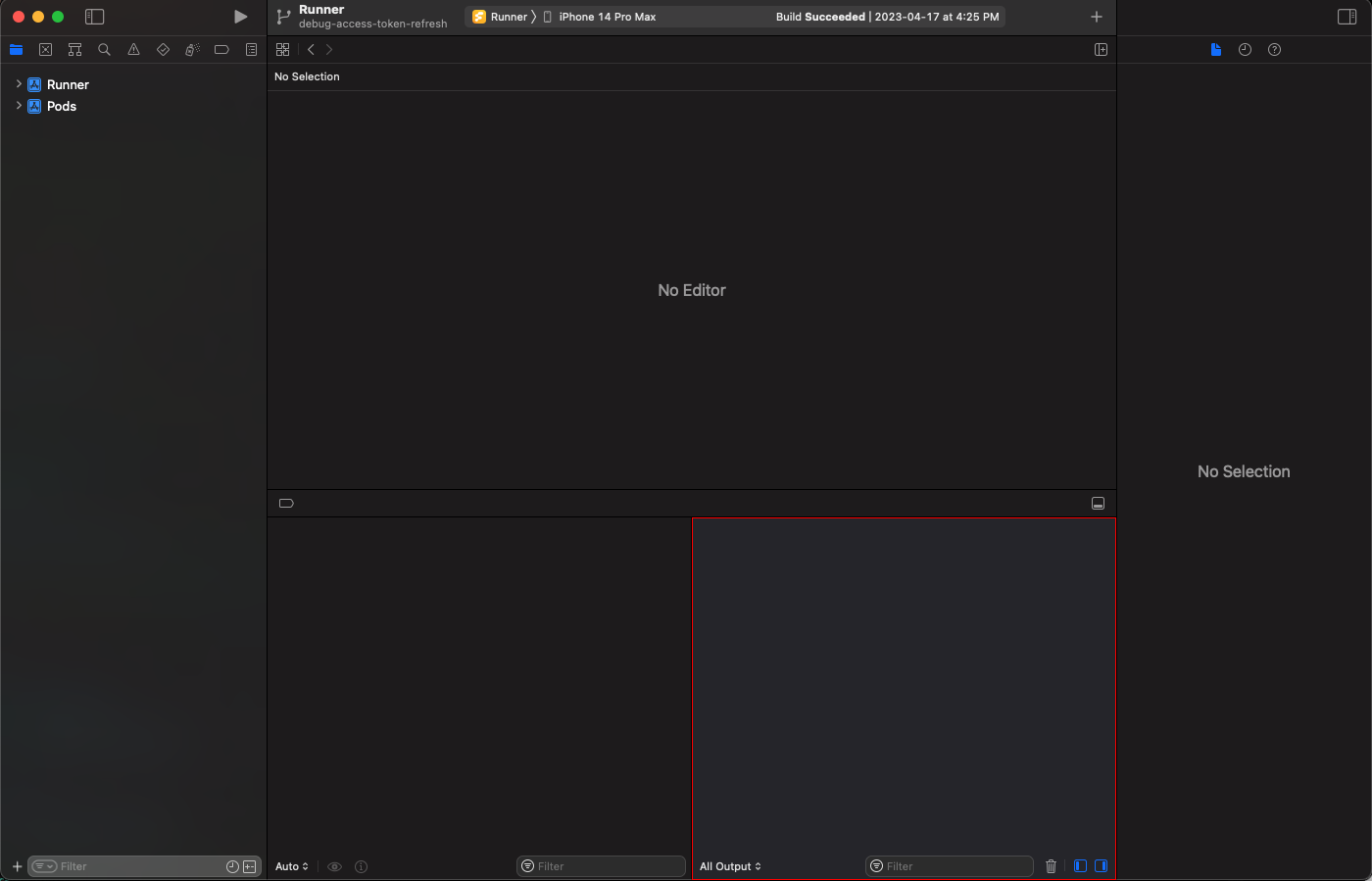Click the console Filter field
The height and width of the screenshot is (881, 1372).
click(x=947, y=866)
